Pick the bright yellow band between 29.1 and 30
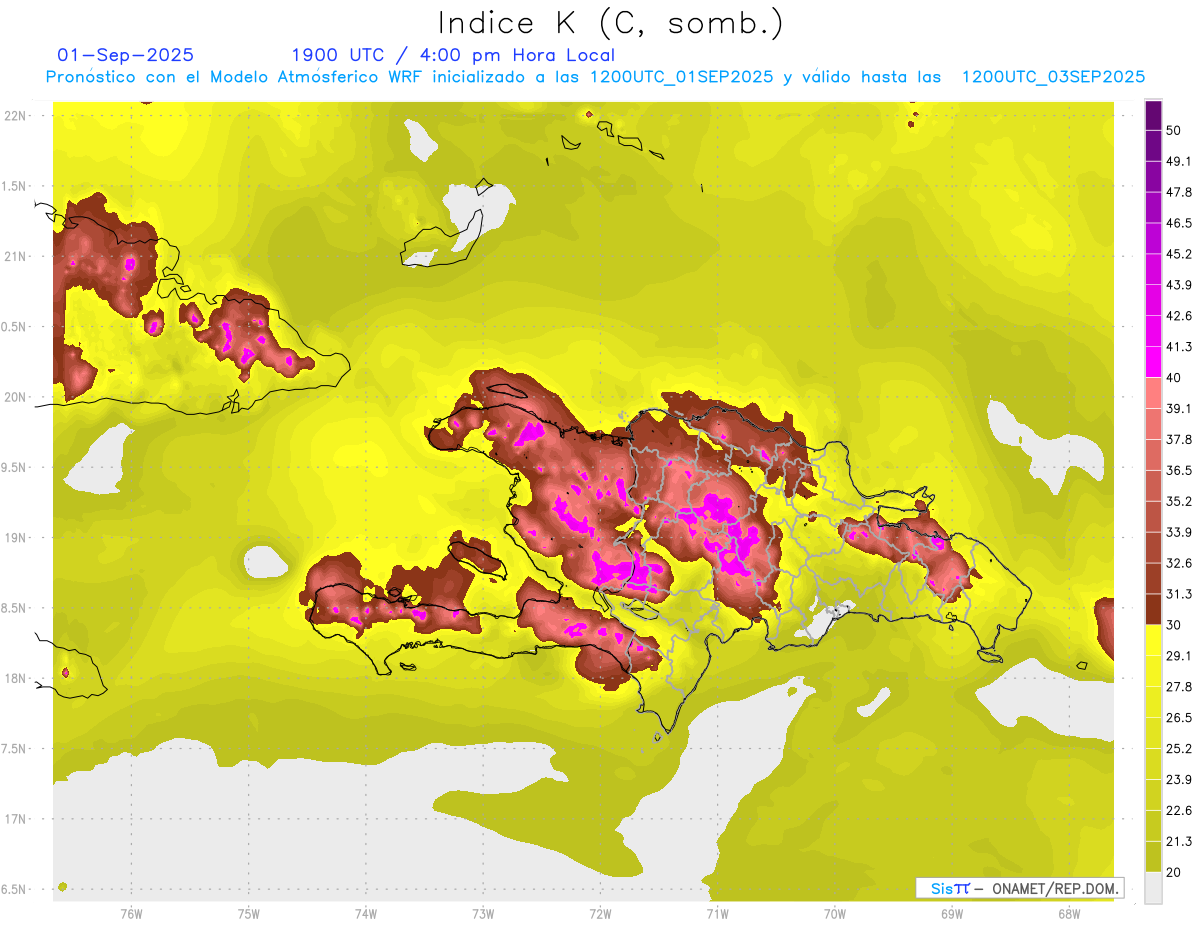Image resolution: width=1200 pixels, height=927 pixels. pos(1153,640)
